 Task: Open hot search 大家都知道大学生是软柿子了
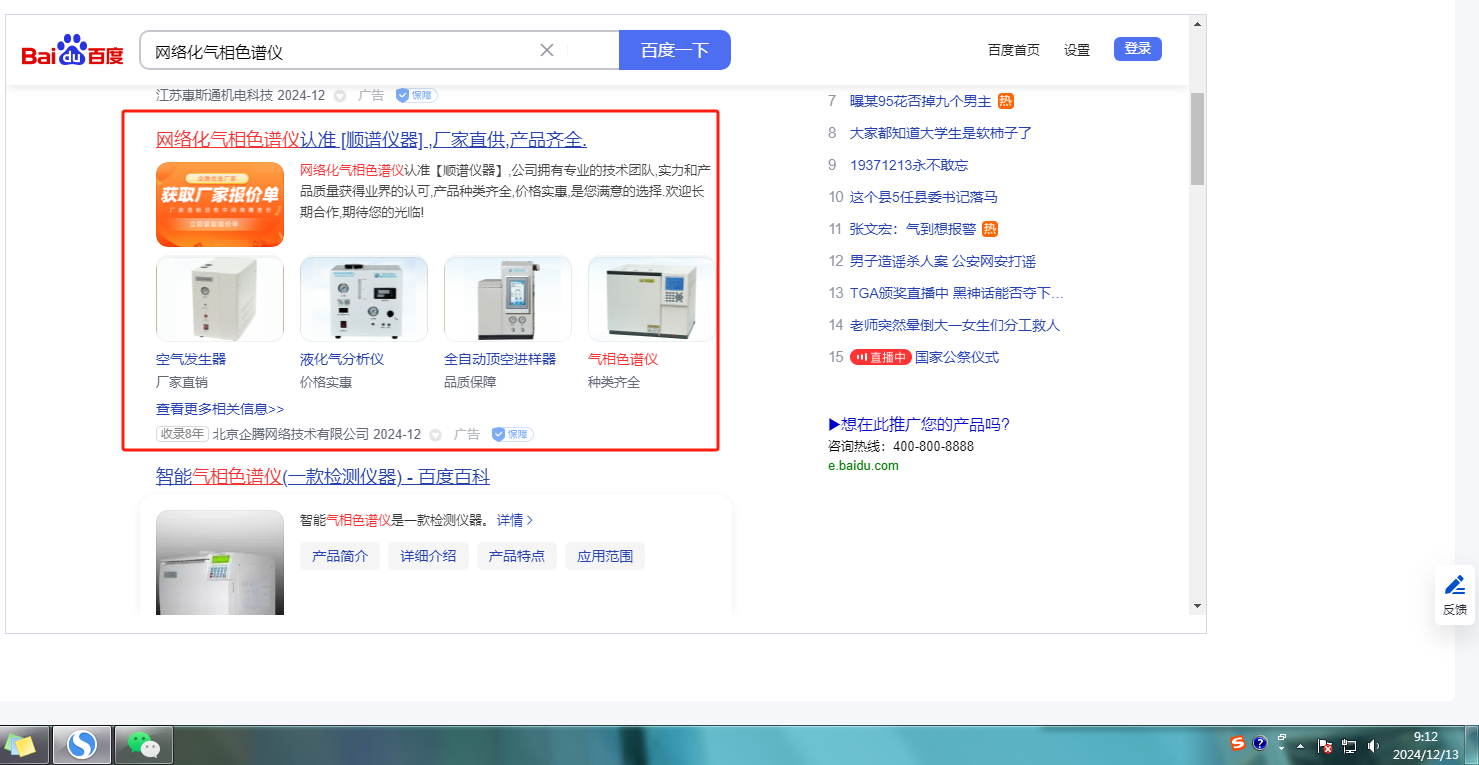[941, 133]
